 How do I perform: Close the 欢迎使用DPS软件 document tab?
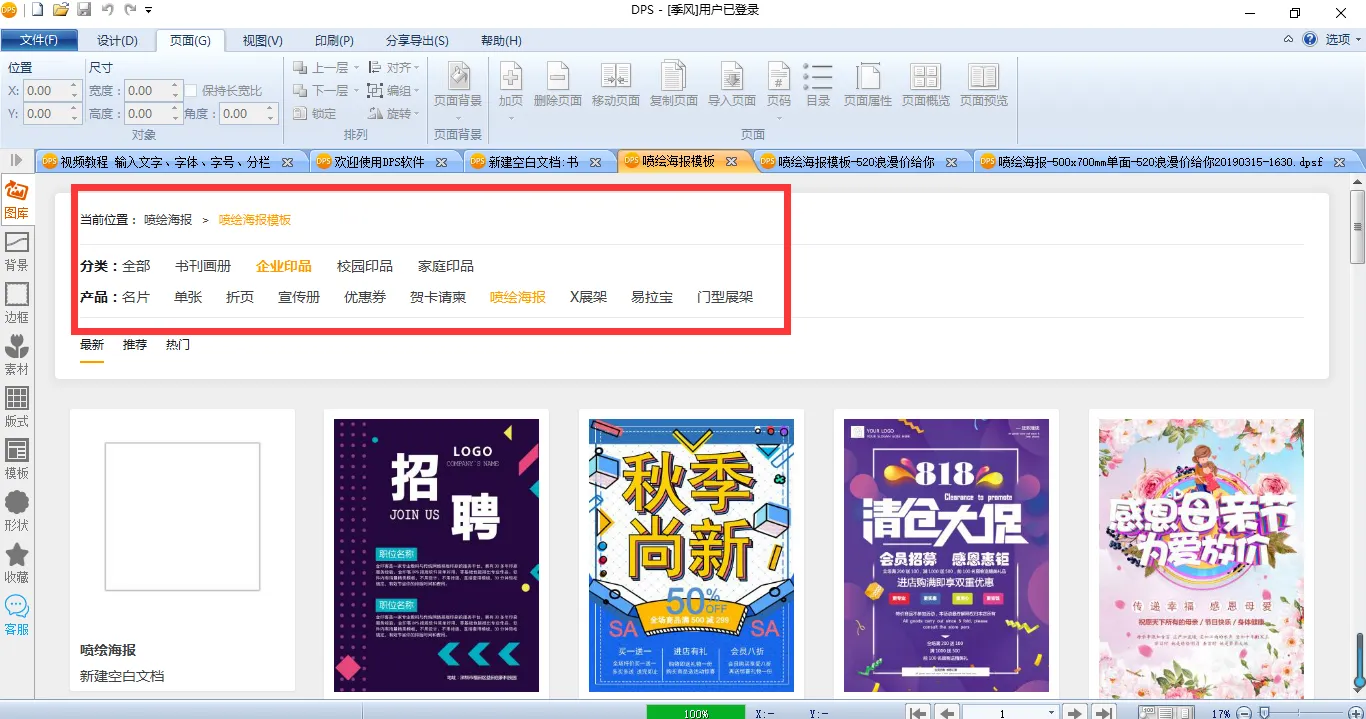442,162
